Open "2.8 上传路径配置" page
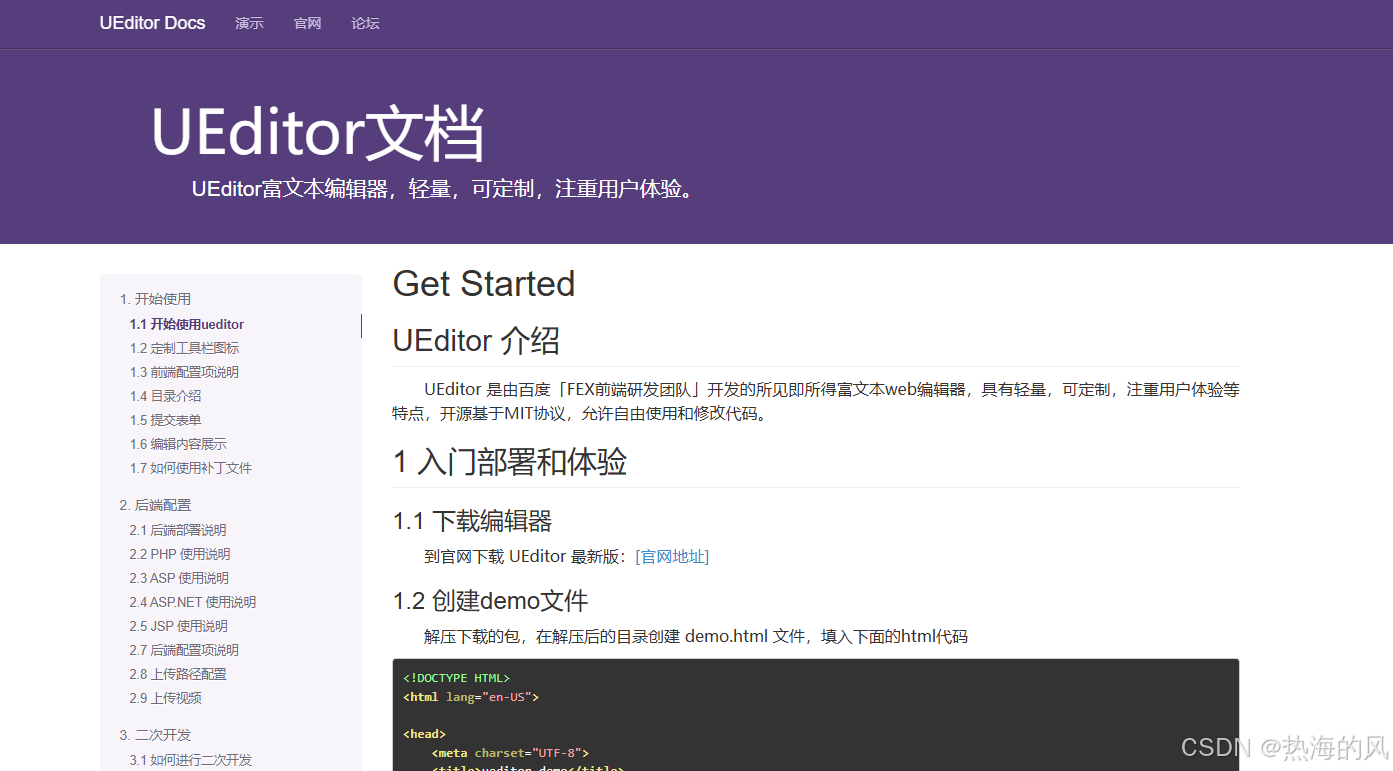Viewport: 1393px width, 771px height. coord(179,673)
